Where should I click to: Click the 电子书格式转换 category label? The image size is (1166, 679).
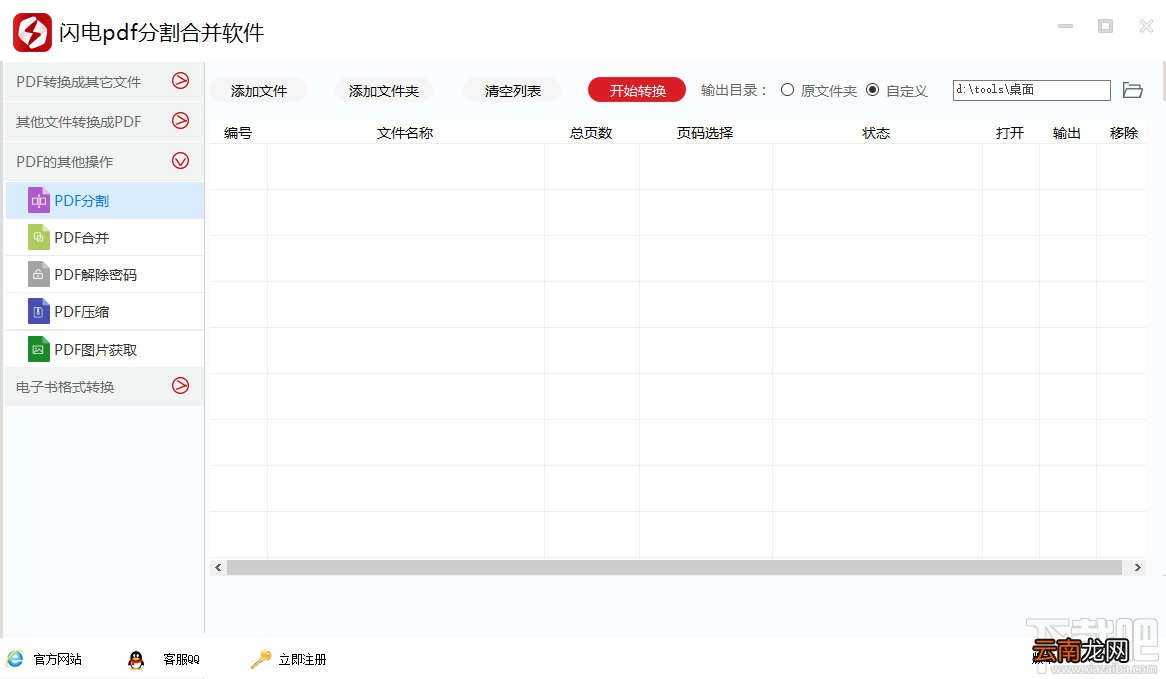click(x=65, y=387)
